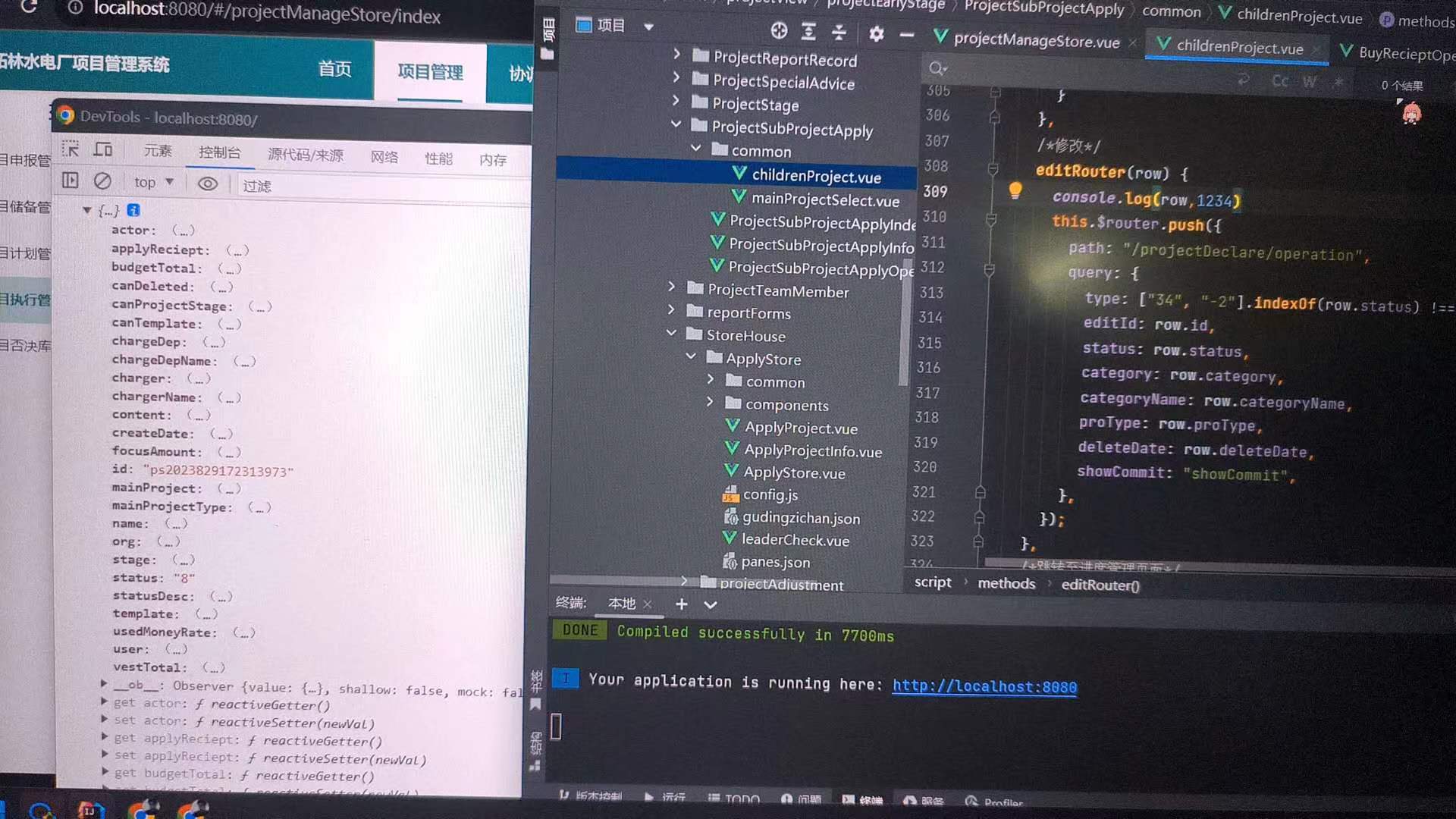Open leaderCheck.vue file
The width and height of the screenshot is (1456, 819).
click(x=795, y=540)
